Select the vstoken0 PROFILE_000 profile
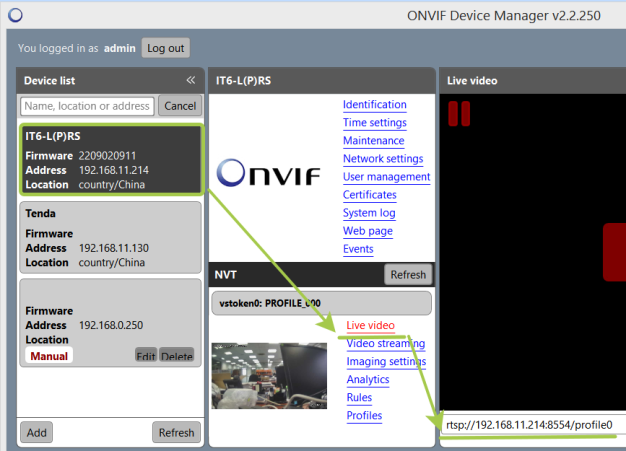 tap(321, 303)
